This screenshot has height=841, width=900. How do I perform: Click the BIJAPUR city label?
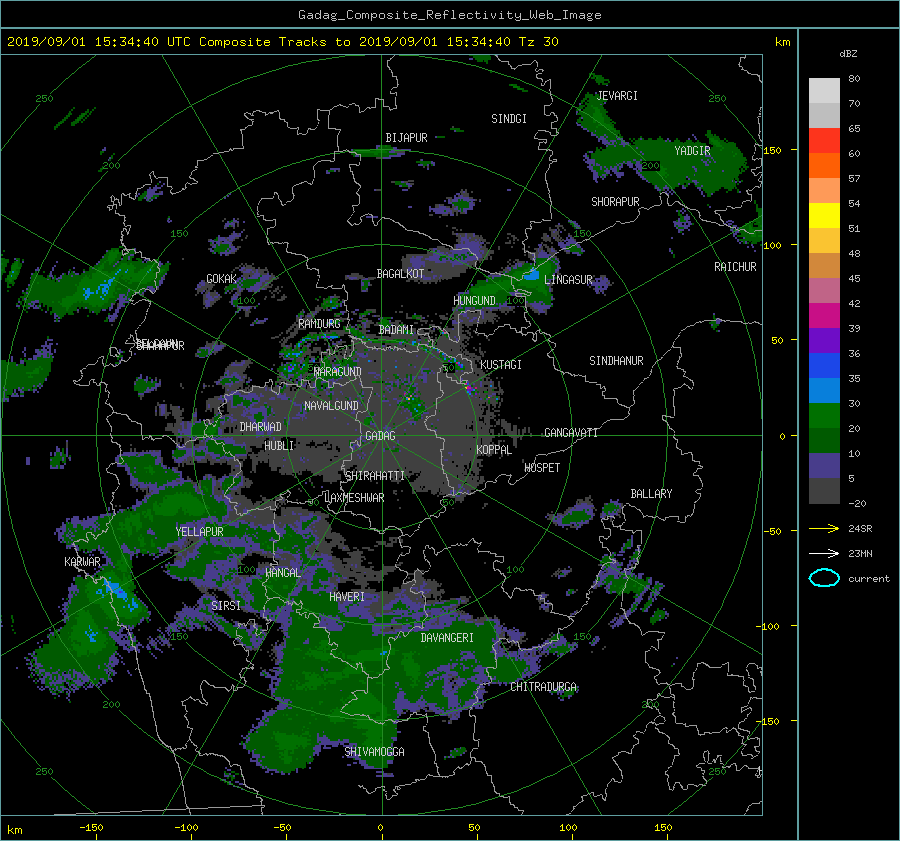point(406,138)
